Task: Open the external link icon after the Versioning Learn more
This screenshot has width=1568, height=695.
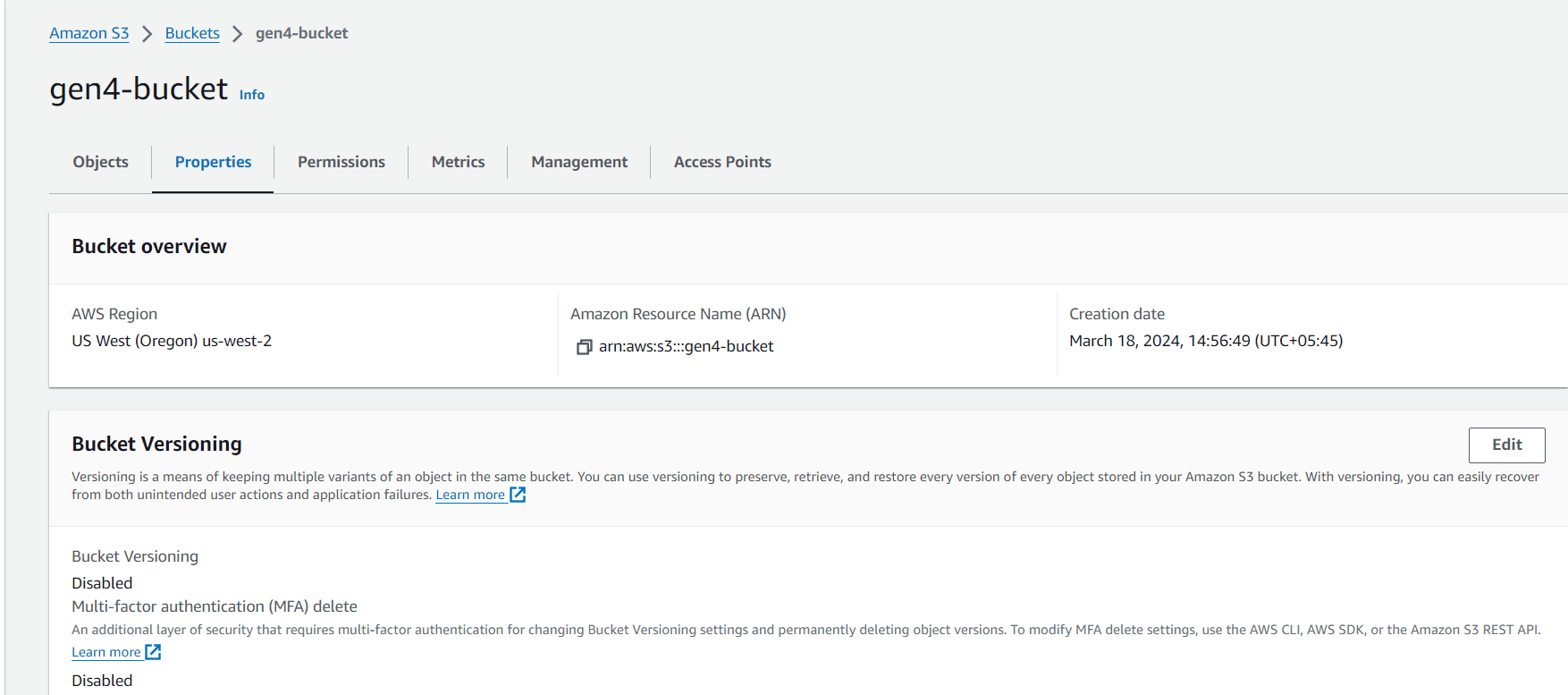Action: pos(518,495)
